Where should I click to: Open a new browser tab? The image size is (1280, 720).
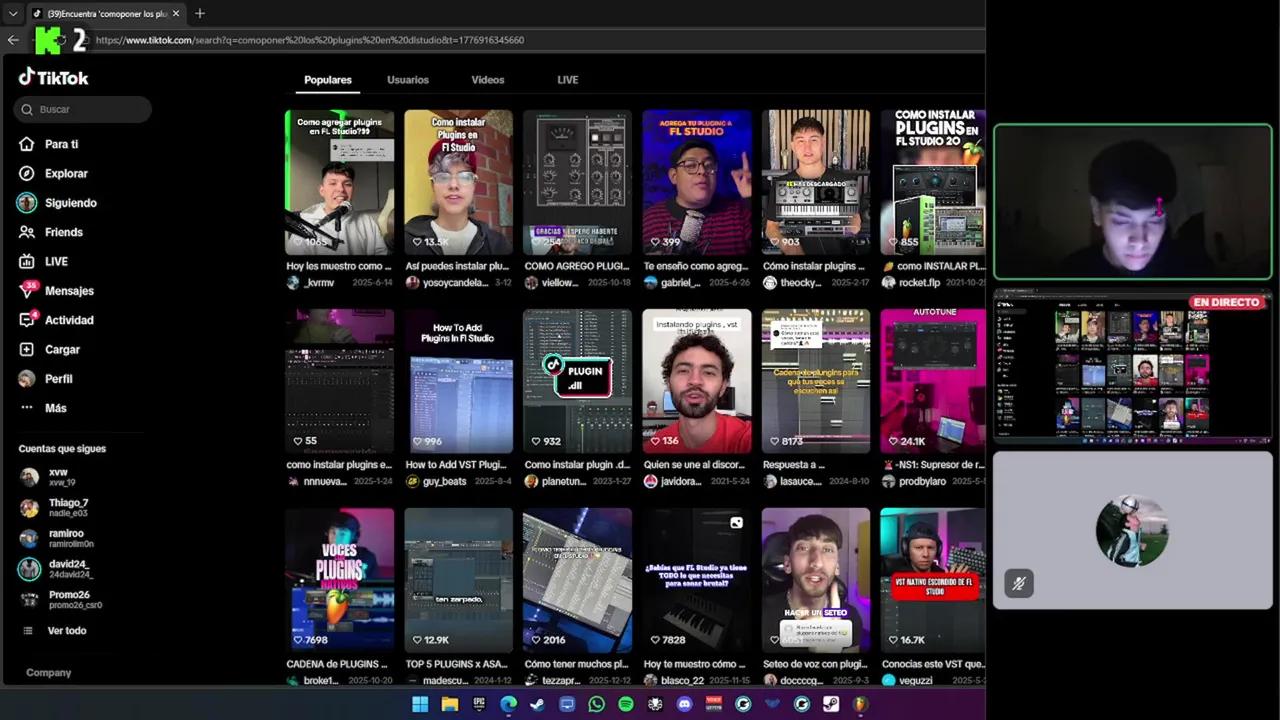(200, 13)
